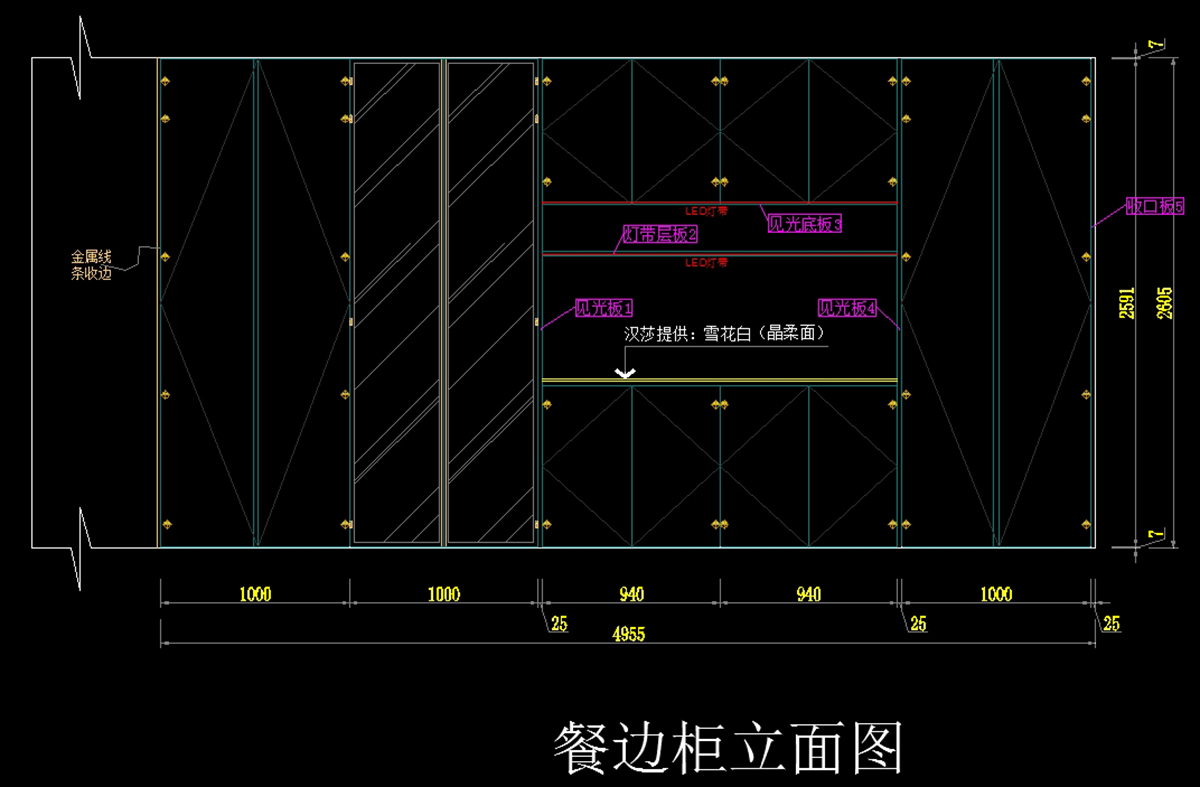The height and width of the screenshot is (787, 1200).
Task: Click the 见光底板3 callout label
Action: (x=804, y=224)
